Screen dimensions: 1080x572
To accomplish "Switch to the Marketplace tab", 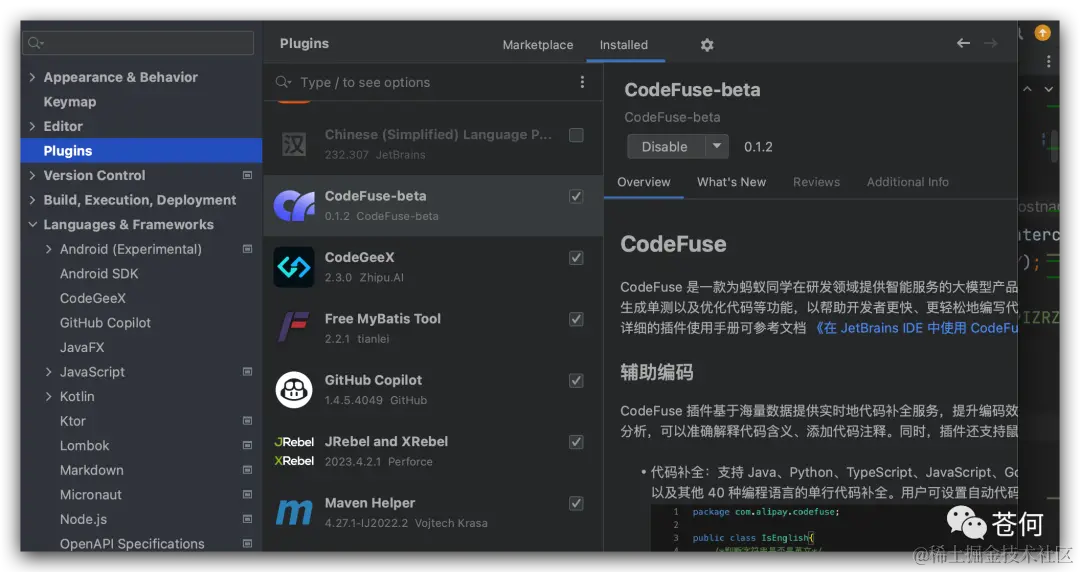I will [x=537, y=45].
